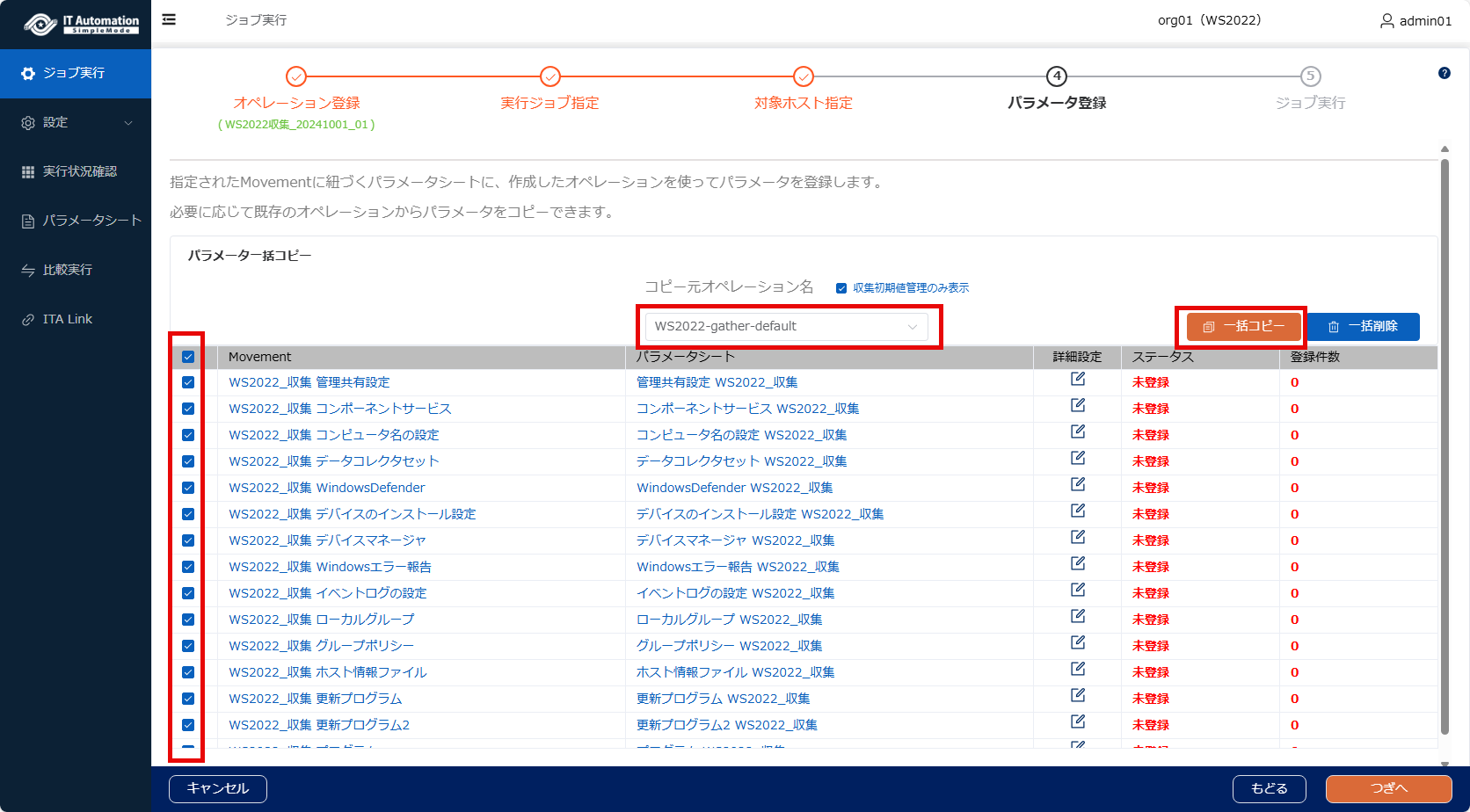This screenshot has height=812, width=1470.
Task: Open the help question mark icon
Action: 1444,73
